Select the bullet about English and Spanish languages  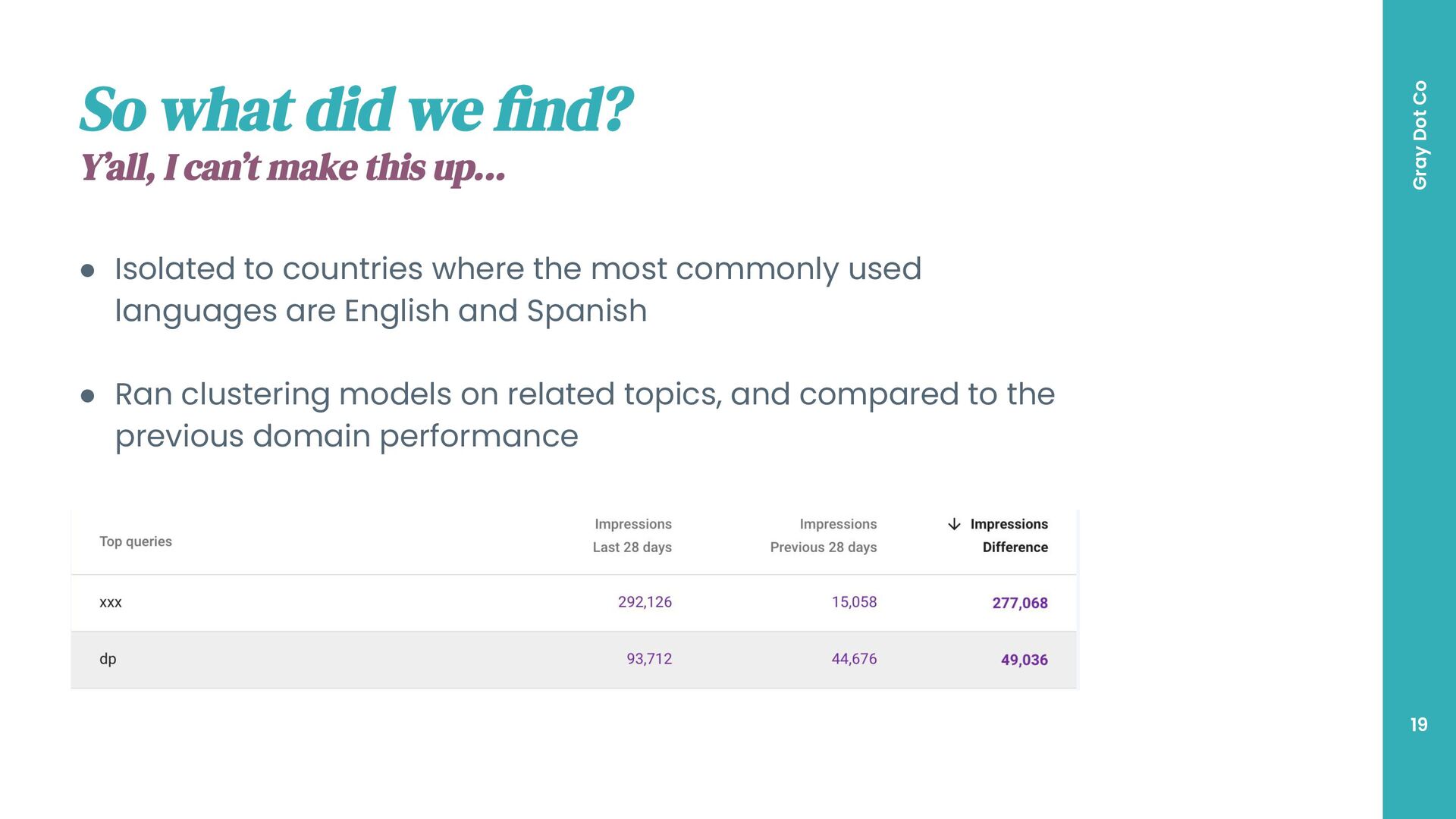517,290
